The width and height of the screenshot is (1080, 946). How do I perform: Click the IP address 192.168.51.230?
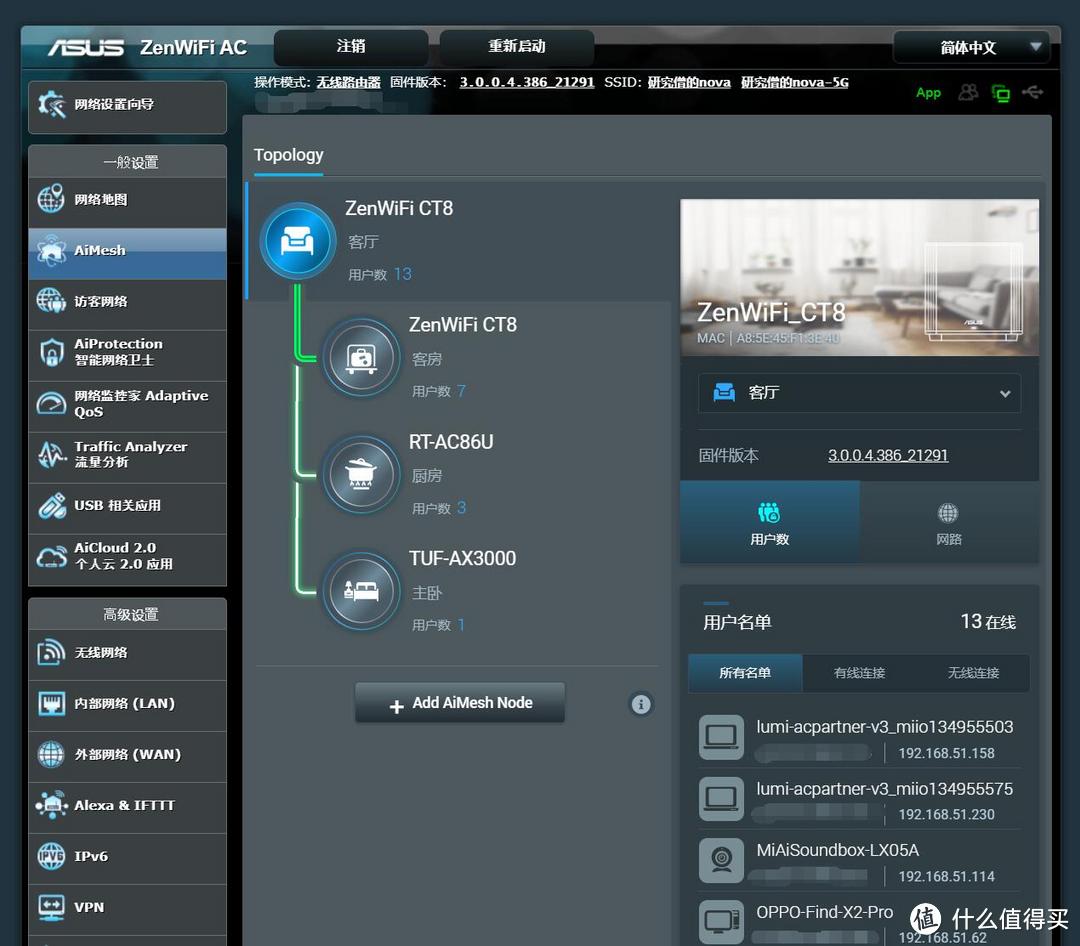tap(946, 815)
